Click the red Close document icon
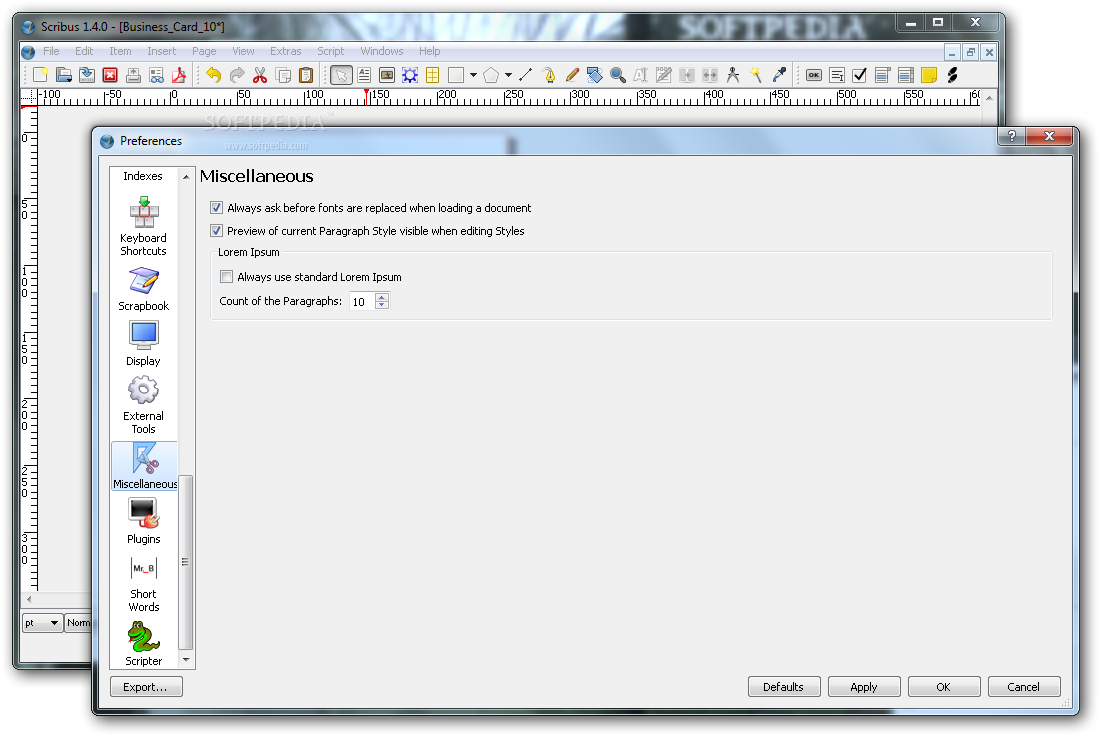 coord(110,75)
